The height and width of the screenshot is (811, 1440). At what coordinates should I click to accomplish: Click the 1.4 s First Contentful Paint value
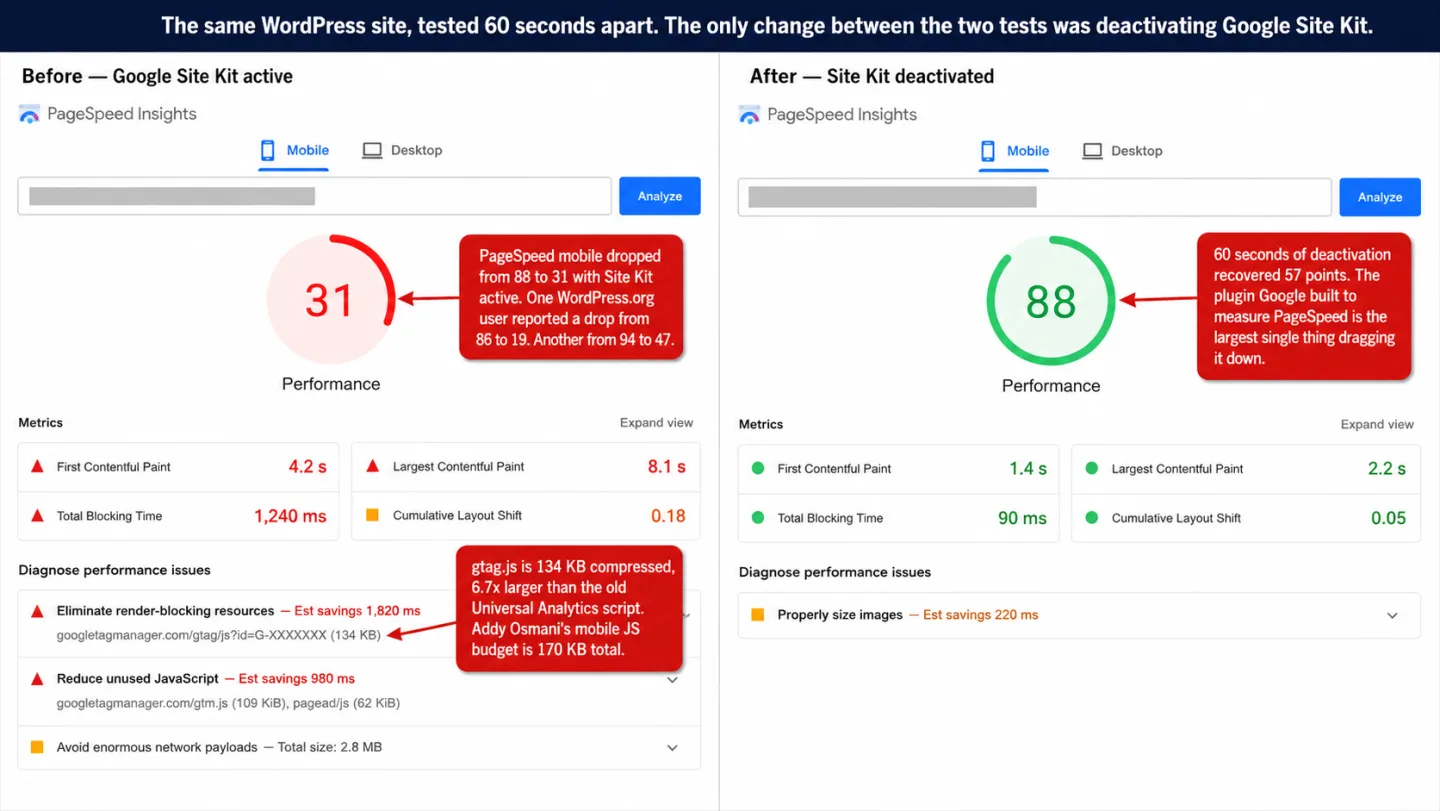1028,468
